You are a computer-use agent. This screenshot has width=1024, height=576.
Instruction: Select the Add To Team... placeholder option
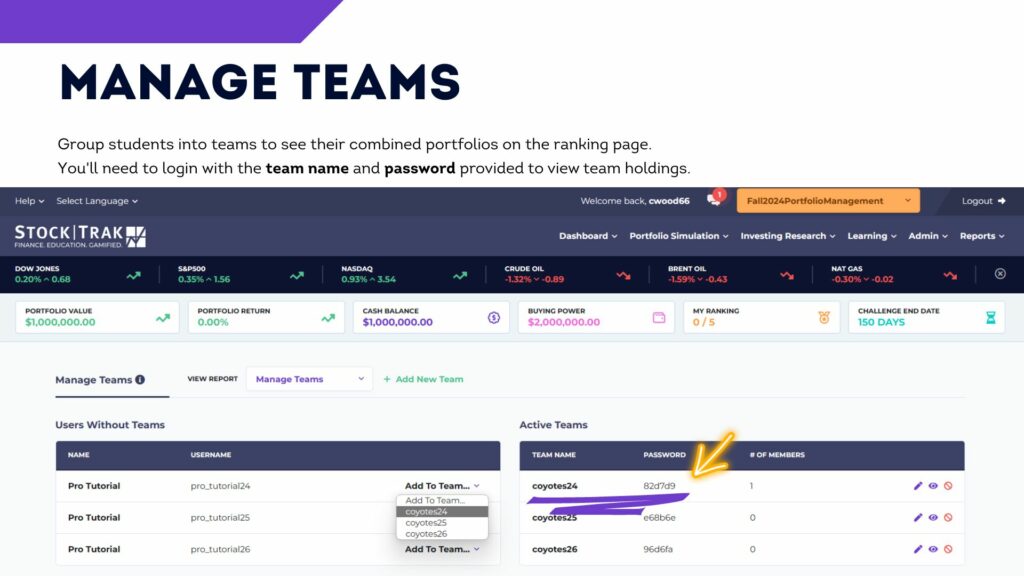(x=442, y=501)
